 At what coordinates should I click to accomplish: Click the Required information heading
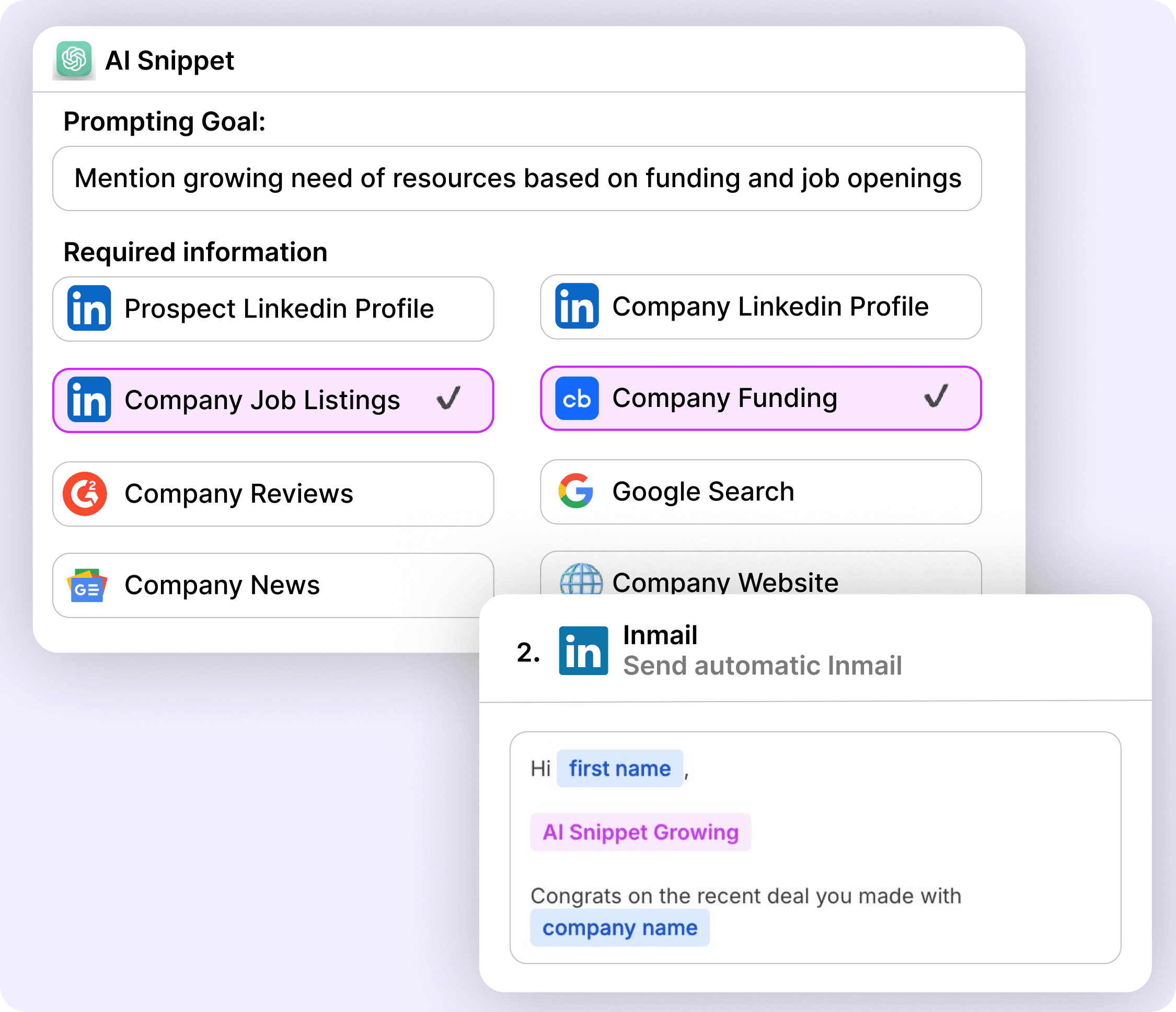[195, 252]
